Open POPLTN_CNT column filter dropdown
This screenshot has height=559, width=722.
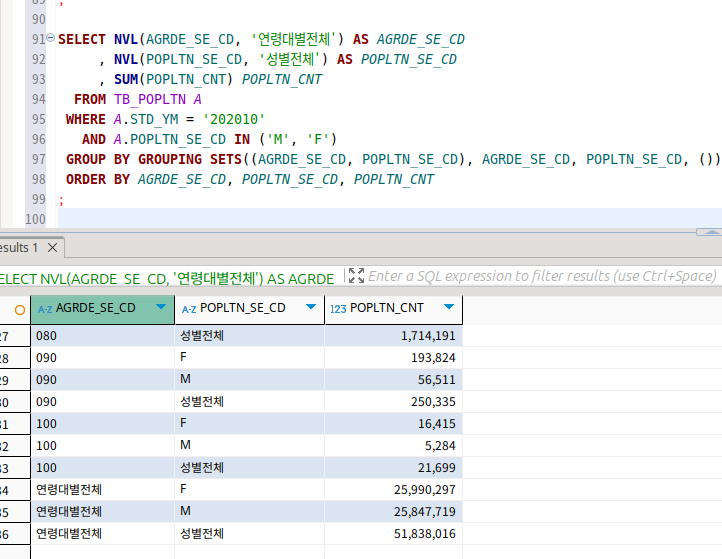(x=449, y=308)
